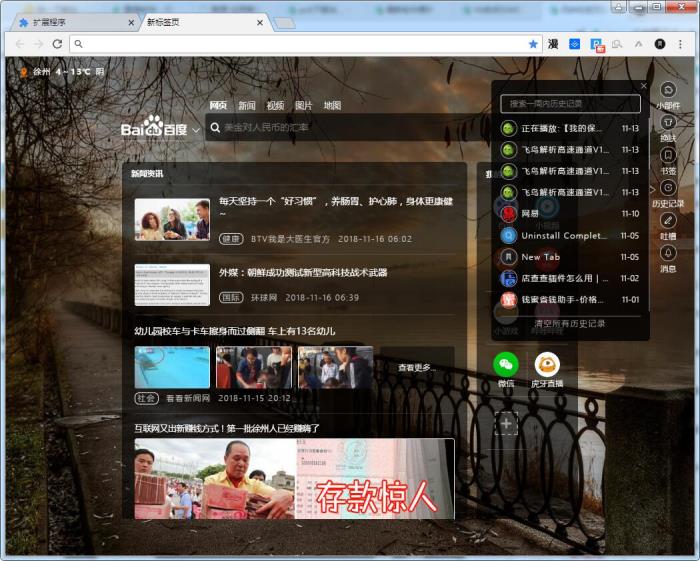Open the blue pool school bus thumbnail

pyautogui.click(x=172, y=367)
